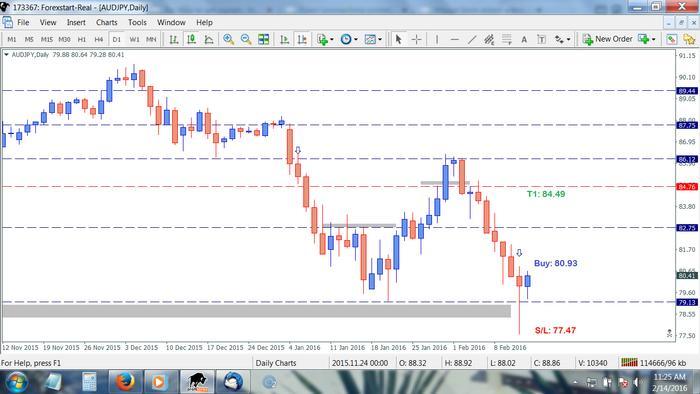Screen dimensions: 700x394
Task: Open Firefox from the taskbar
Action: (125, 382)
